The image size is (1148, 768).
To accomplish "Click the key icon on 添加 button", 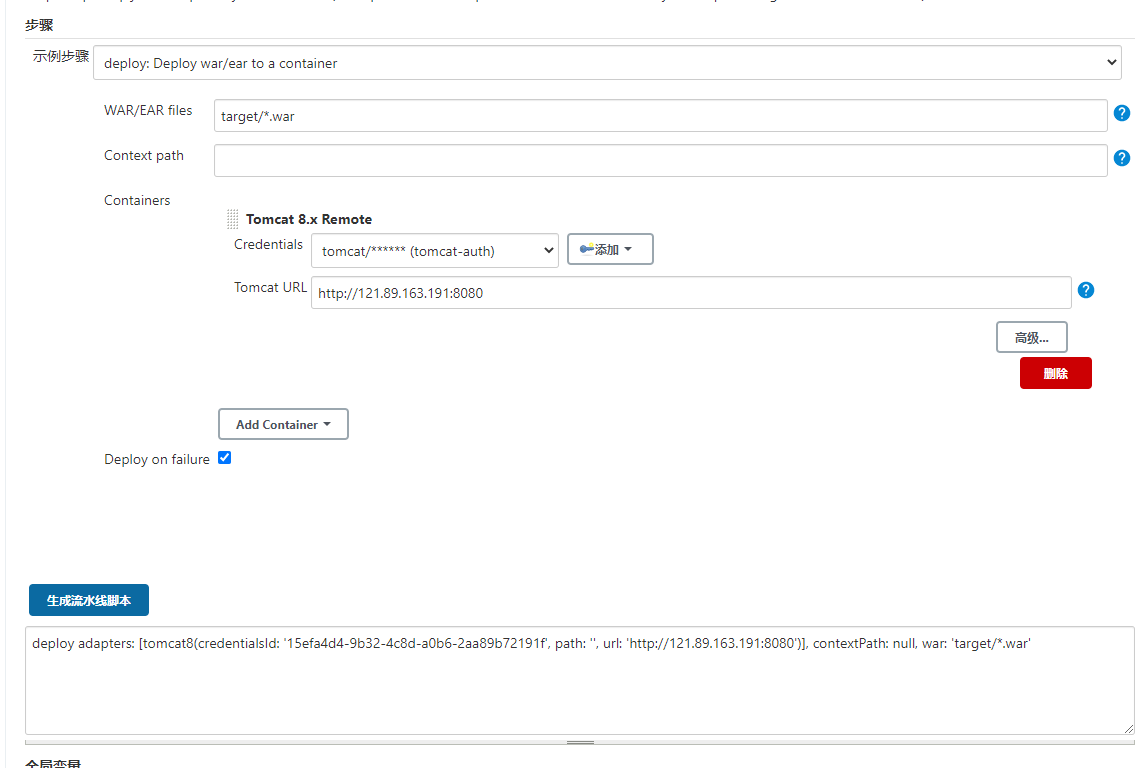I will [x=587, y=249].
